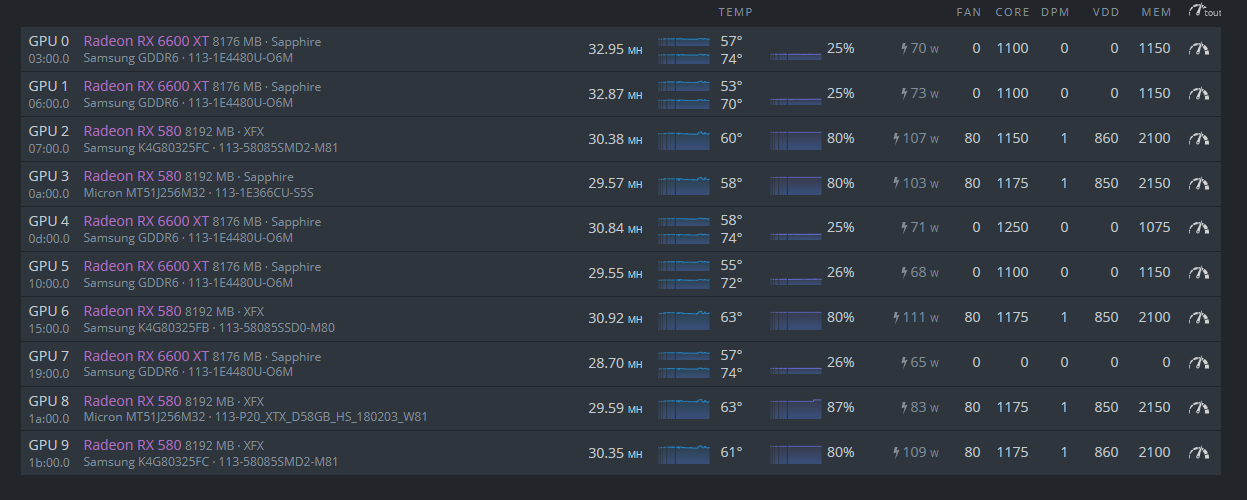
Task: Open the tuning speedometer for GPU 2
Action: (x=1198, y=139)
